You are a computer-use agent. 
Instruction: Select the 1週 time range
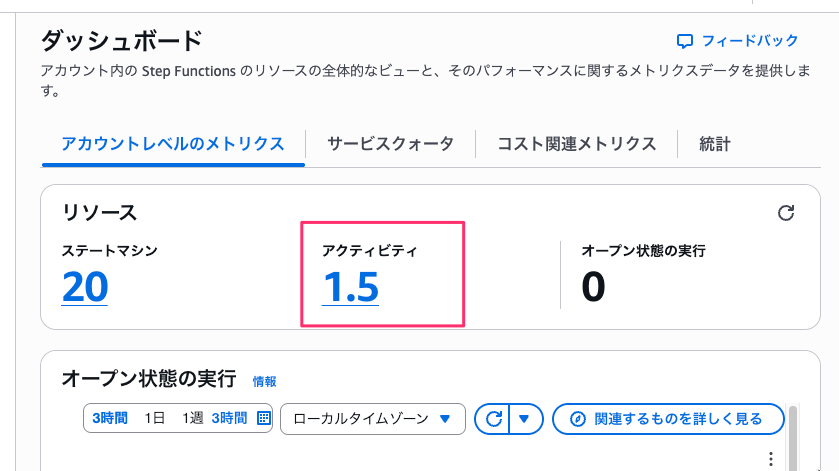(x=191, y=418)
